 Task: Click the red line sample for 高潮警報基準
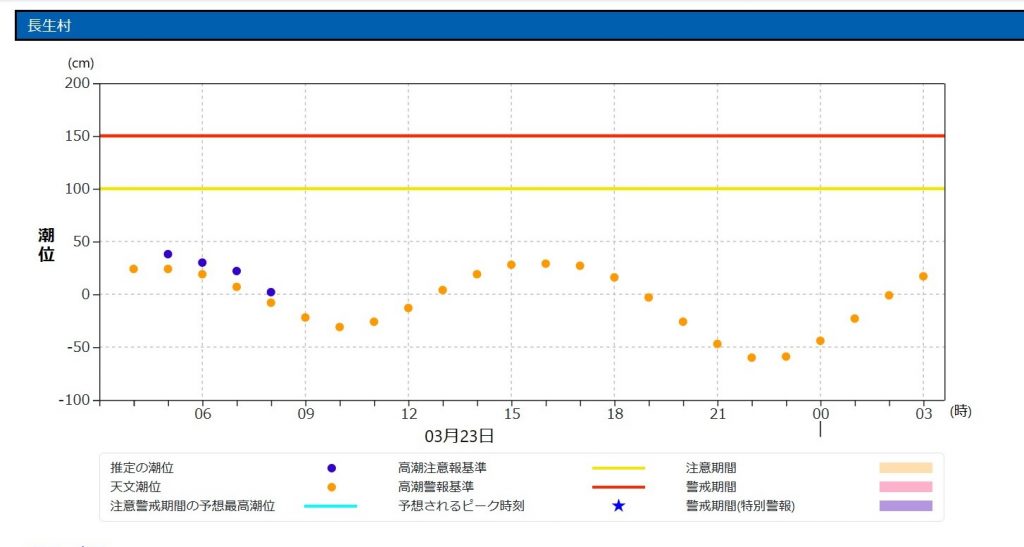pos(618,487)
